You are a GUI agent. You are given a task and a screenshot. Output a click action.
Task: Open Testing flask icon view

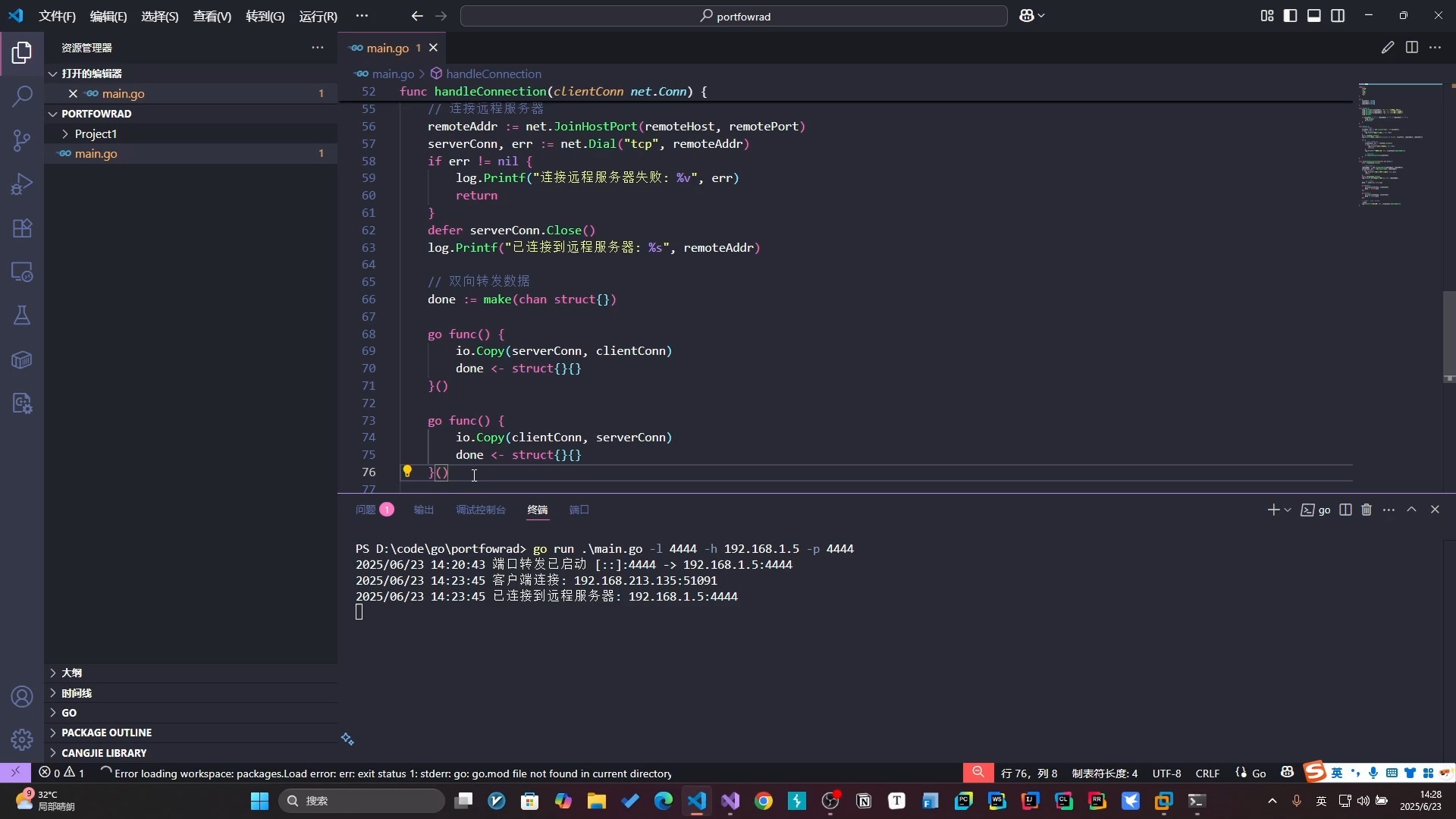(22, 315)
